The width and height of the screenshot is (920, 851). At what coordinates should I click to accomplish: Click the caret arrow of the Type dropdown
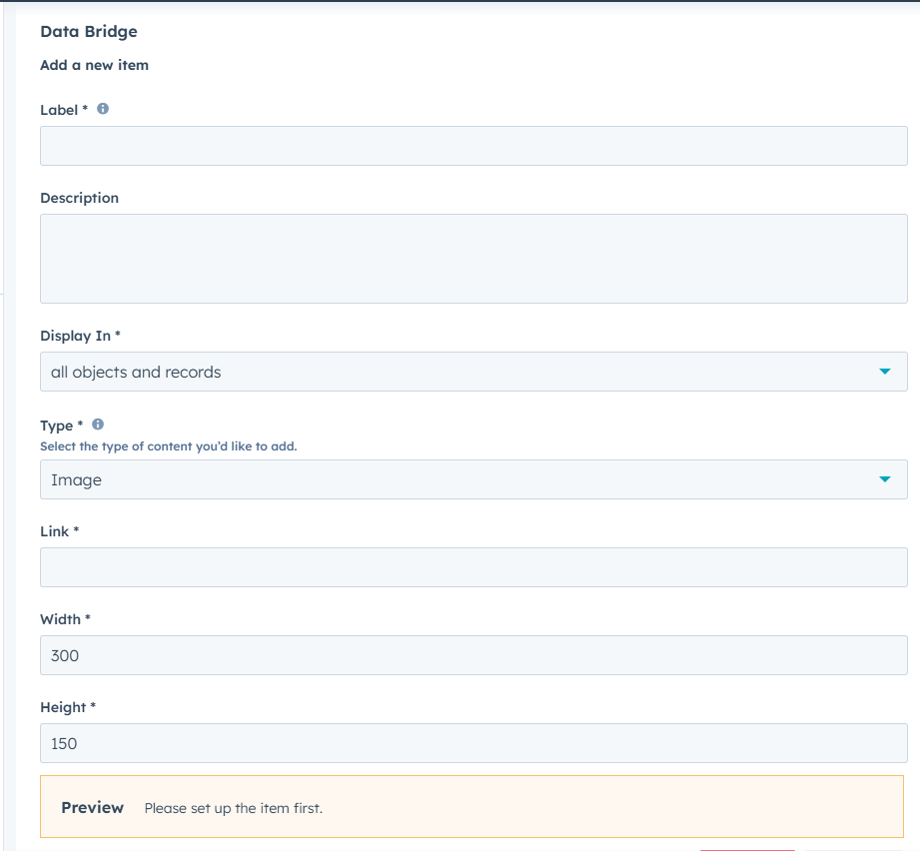[885, 479]
